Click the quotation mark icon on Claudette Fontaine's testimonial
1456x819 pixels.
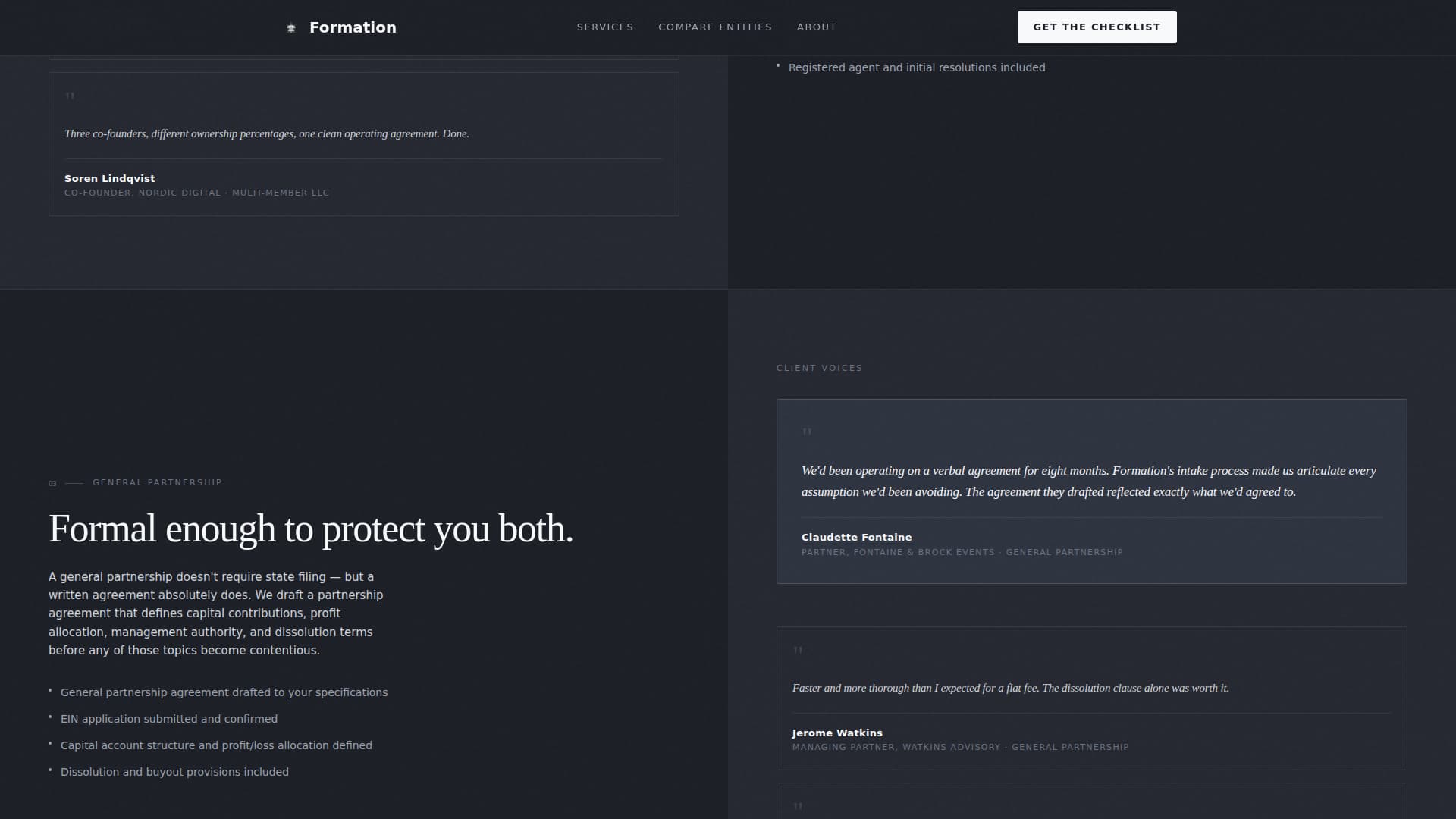point(807,431)
